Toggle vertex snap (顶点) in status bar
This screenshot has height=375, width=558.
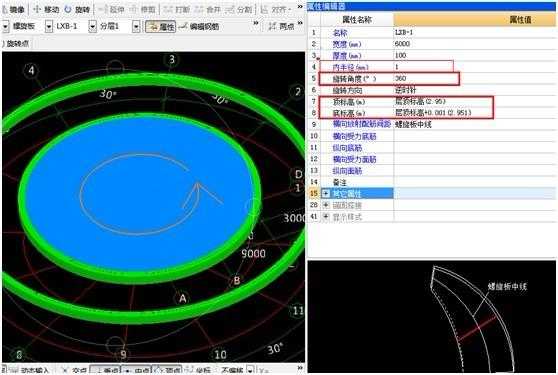coord(168,370)
